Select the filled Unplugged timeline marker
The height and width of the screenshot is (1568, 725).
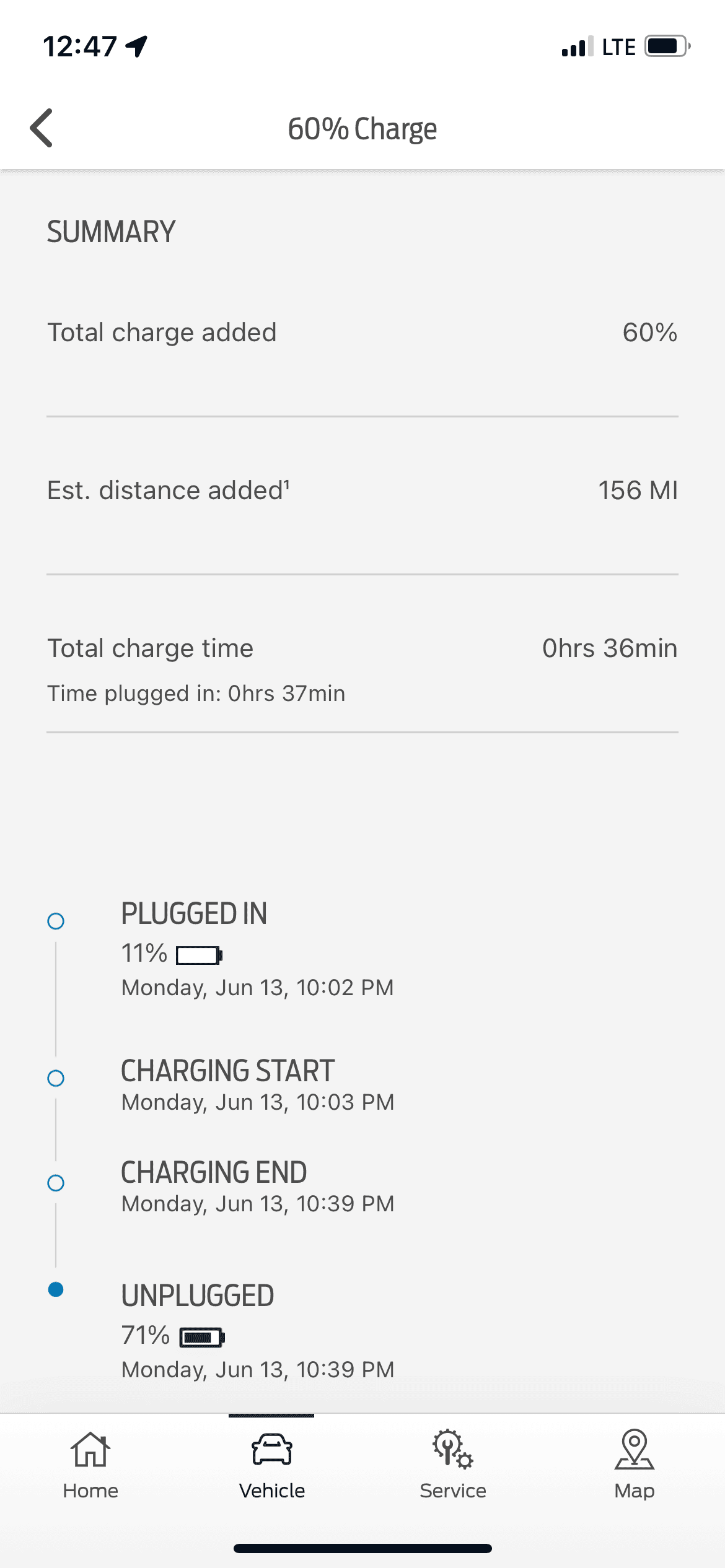56,1289
